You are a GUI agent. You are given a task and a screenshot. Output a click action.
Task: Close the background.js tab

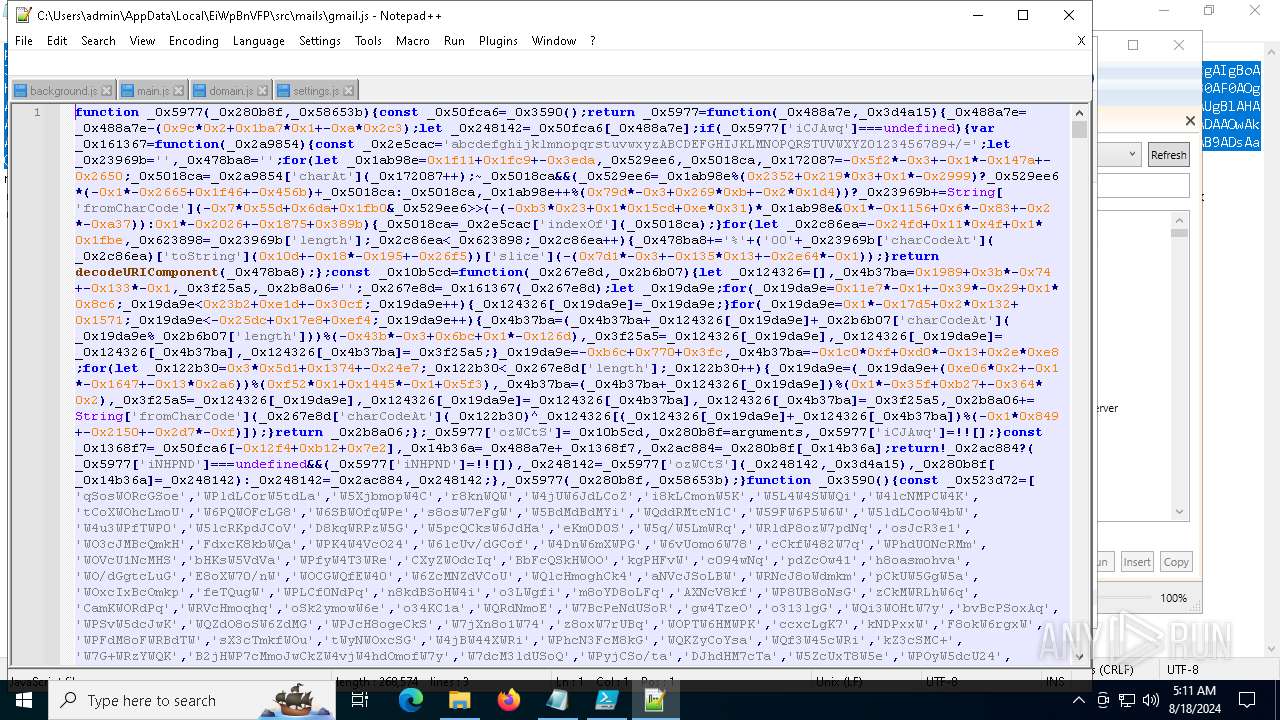107,91
